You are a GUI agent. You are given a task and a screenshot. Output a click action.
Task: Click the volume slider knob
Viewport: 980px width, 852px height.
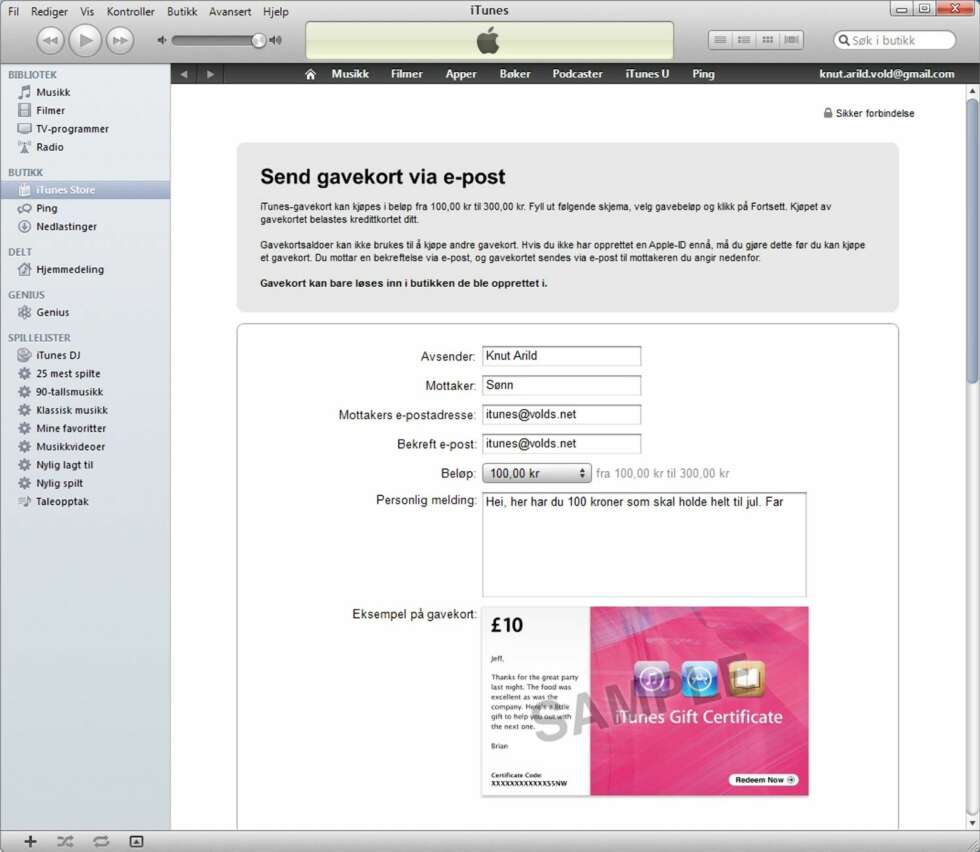click(x=258, y=41)
